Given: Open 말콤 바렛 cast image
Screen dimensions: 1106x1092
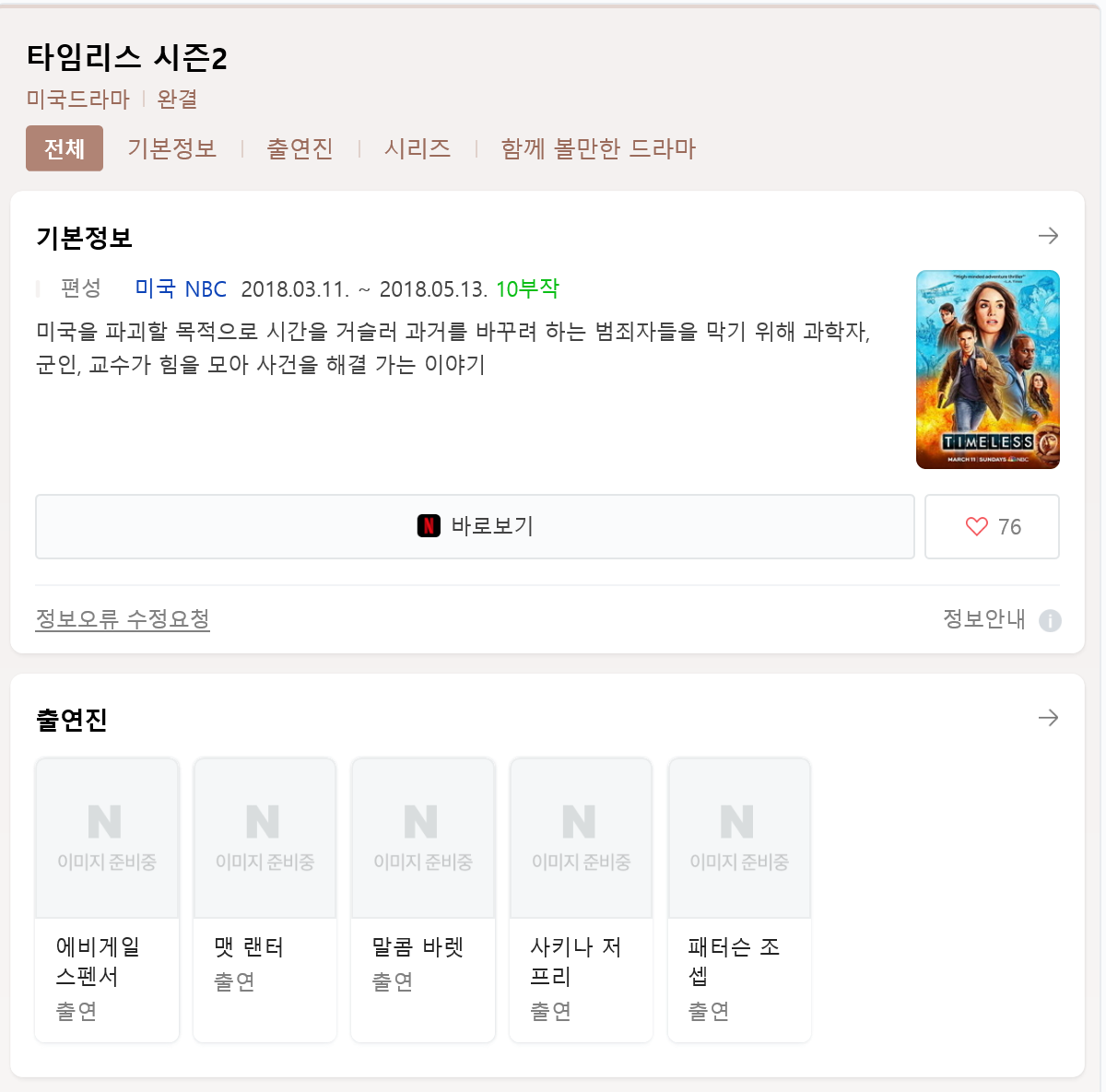Looking at the screenshot, I should click(423, 838).
